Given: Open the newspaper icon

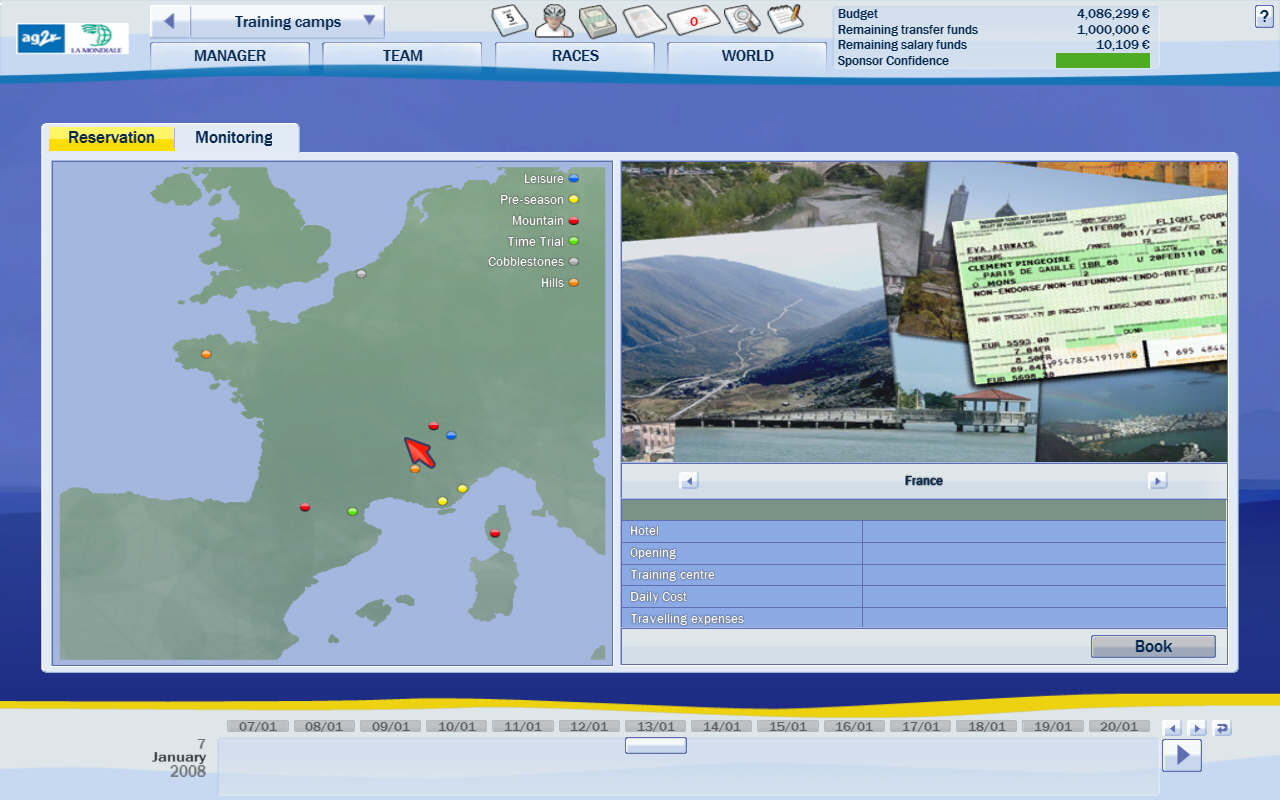Looking at the screenshot, I should pyautogui.click(x=643, y=19).
